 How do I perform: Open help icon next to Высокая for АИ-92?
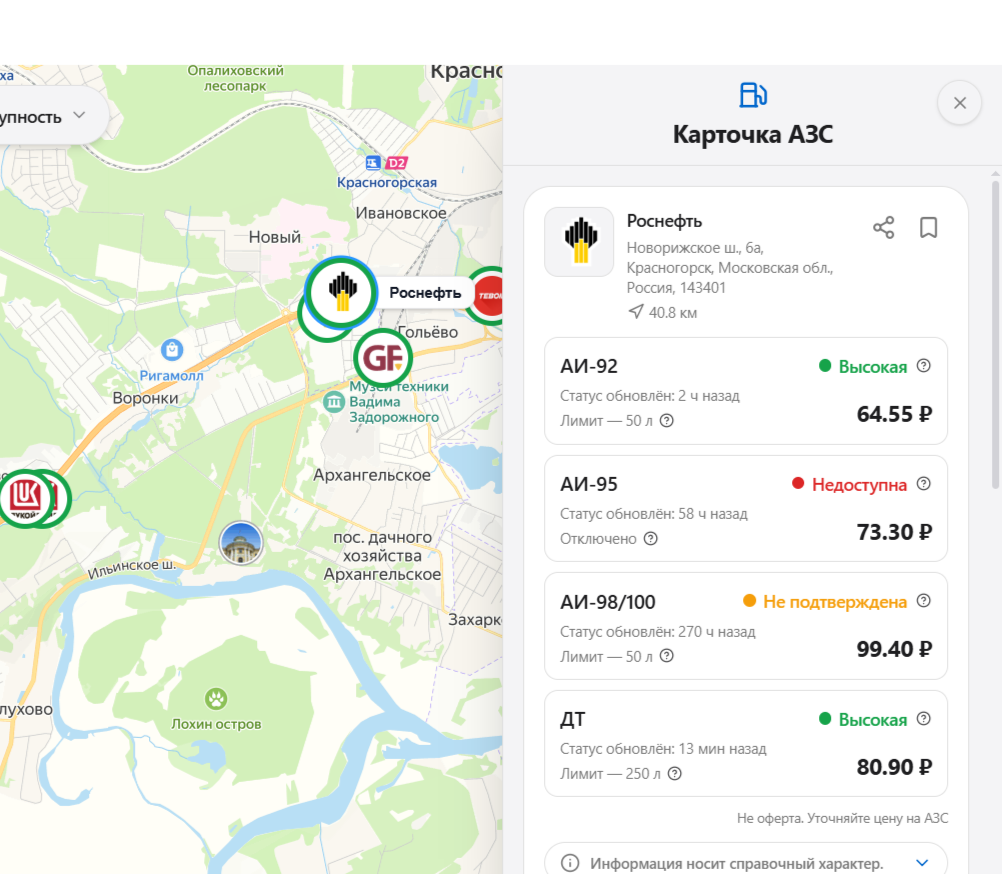pos(923,365)
